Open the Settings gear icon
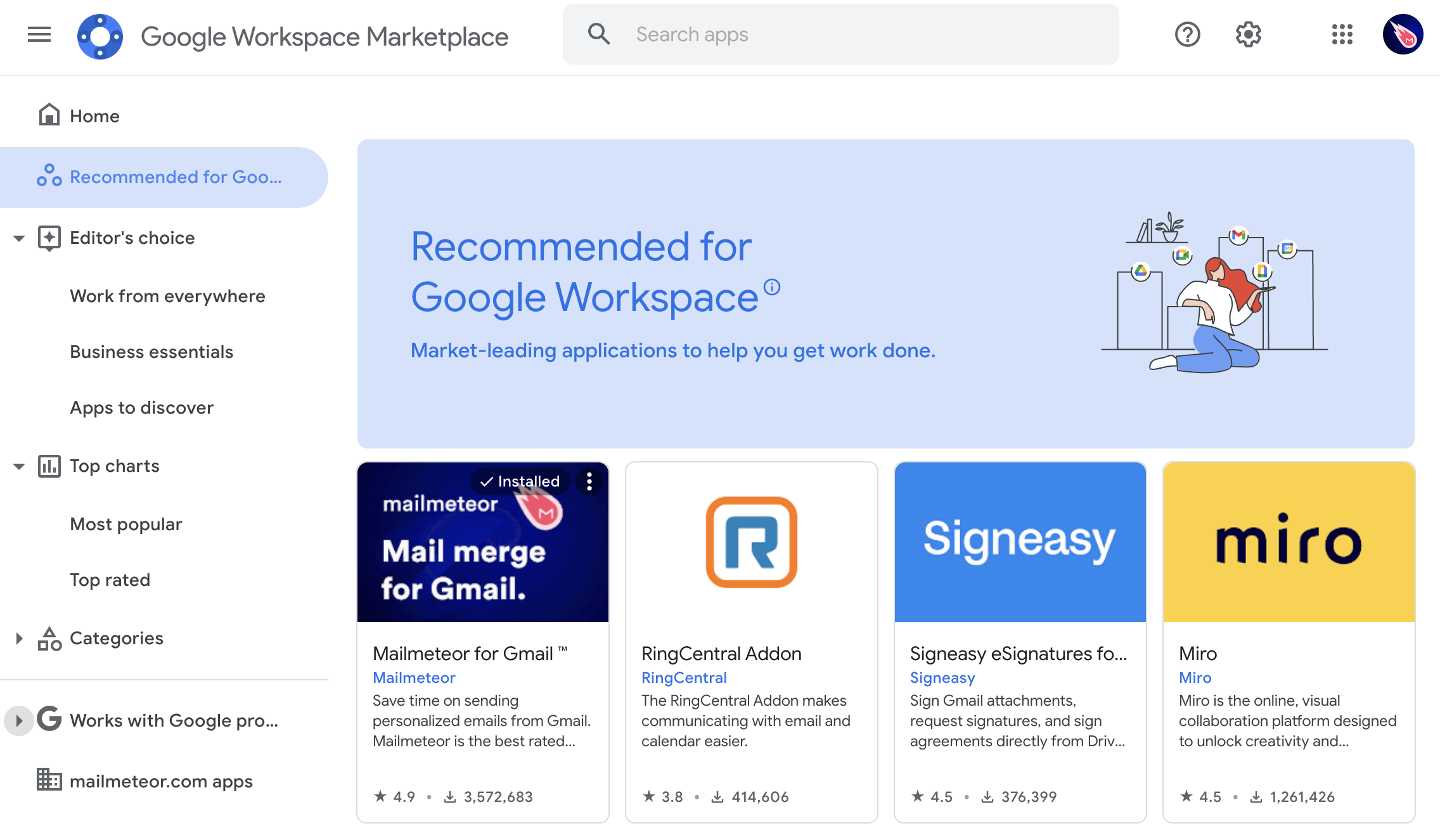Viewport: 1440px width, 840px height. 1248,34
